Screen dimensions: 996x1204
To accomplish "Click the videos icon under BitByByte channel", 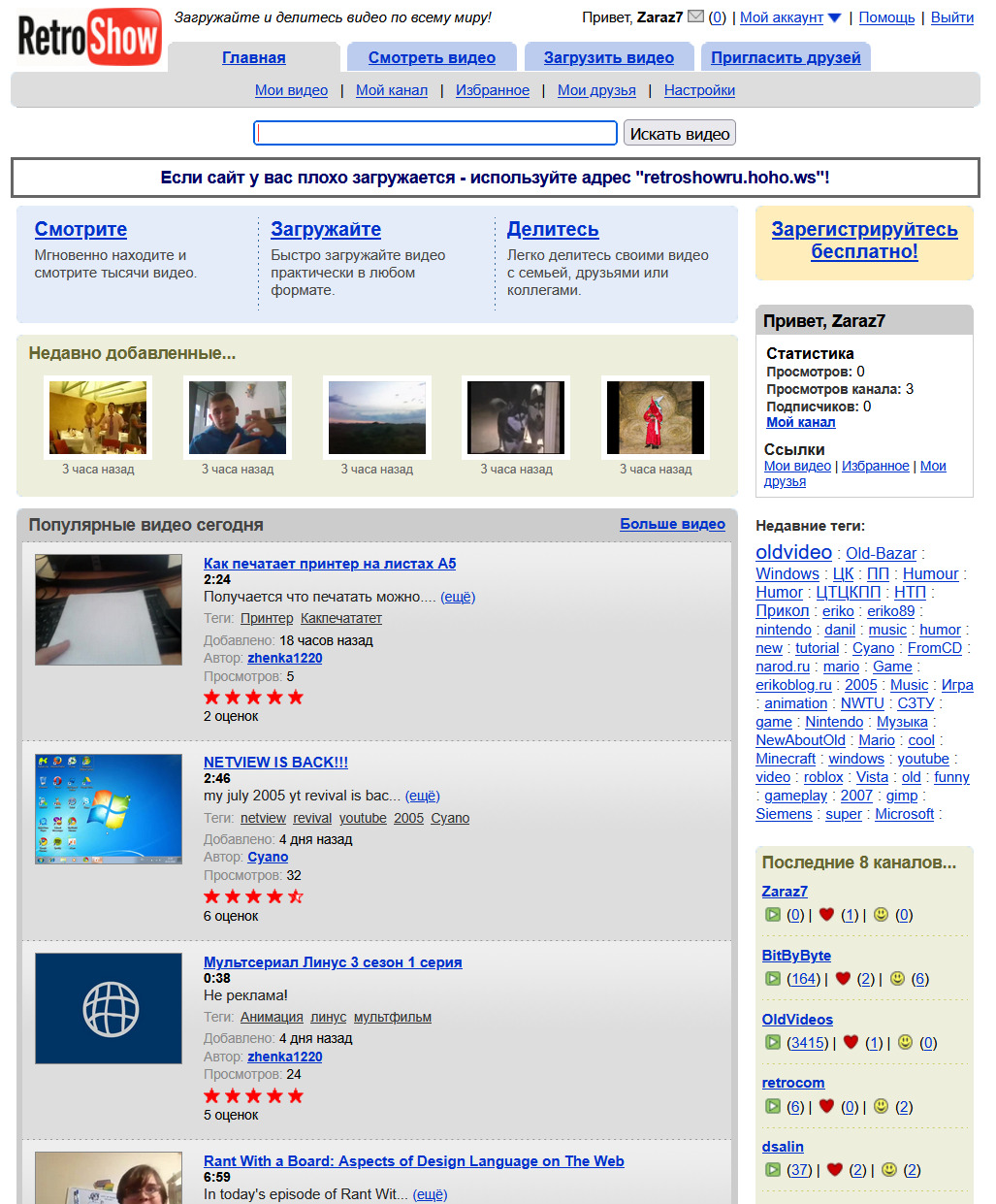I will (x=772, y=979).
